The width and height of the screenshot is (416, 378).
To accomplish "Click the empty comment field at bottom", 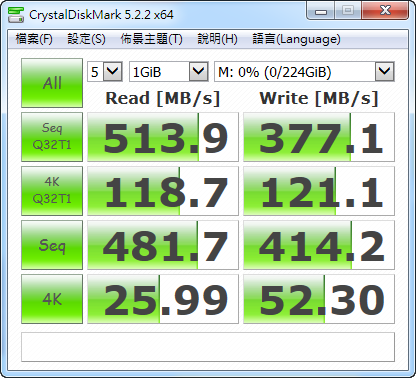I will pyautogui.click(x=208, y=347).
